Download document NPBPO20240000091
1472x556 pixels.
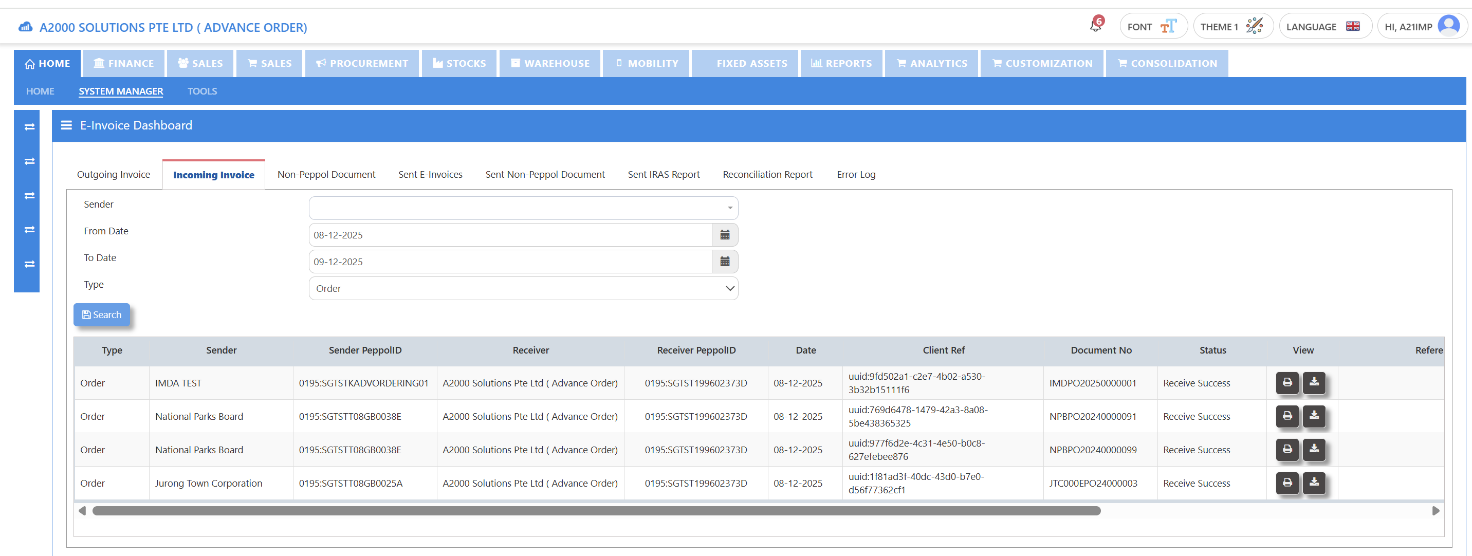(1314, 416)
